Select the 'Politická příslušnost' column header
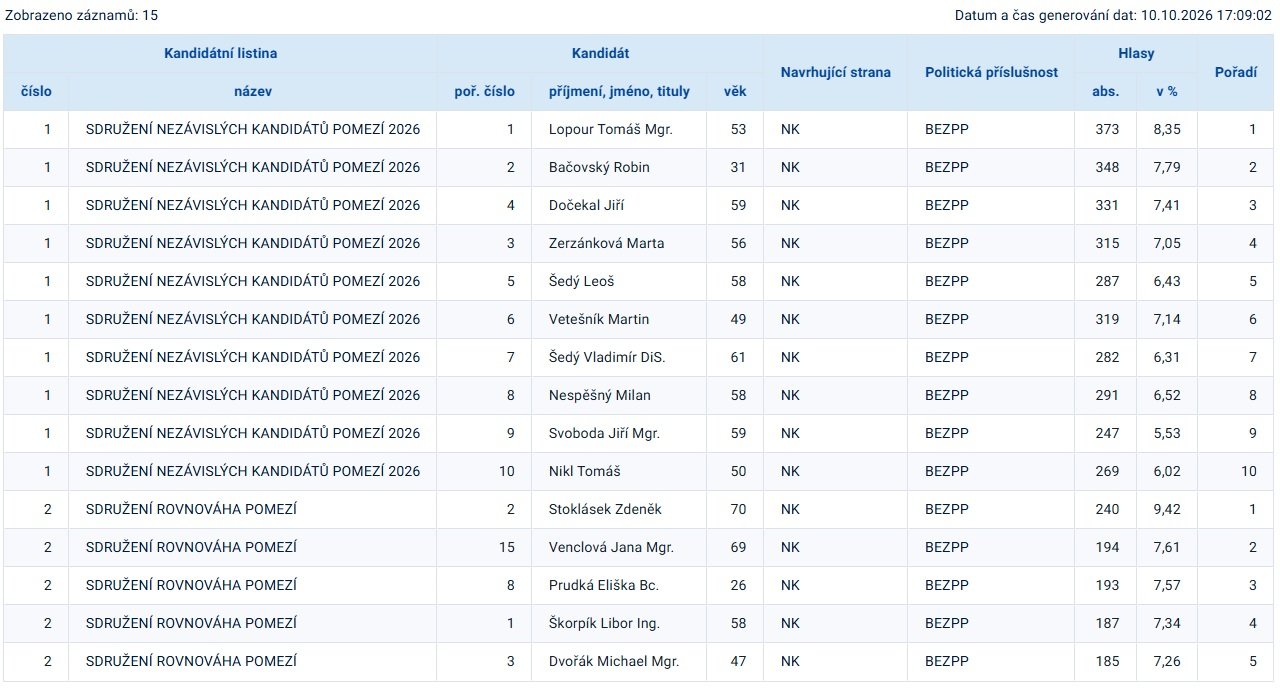Viewport: 1280px width, 688px height. (991, 72)
